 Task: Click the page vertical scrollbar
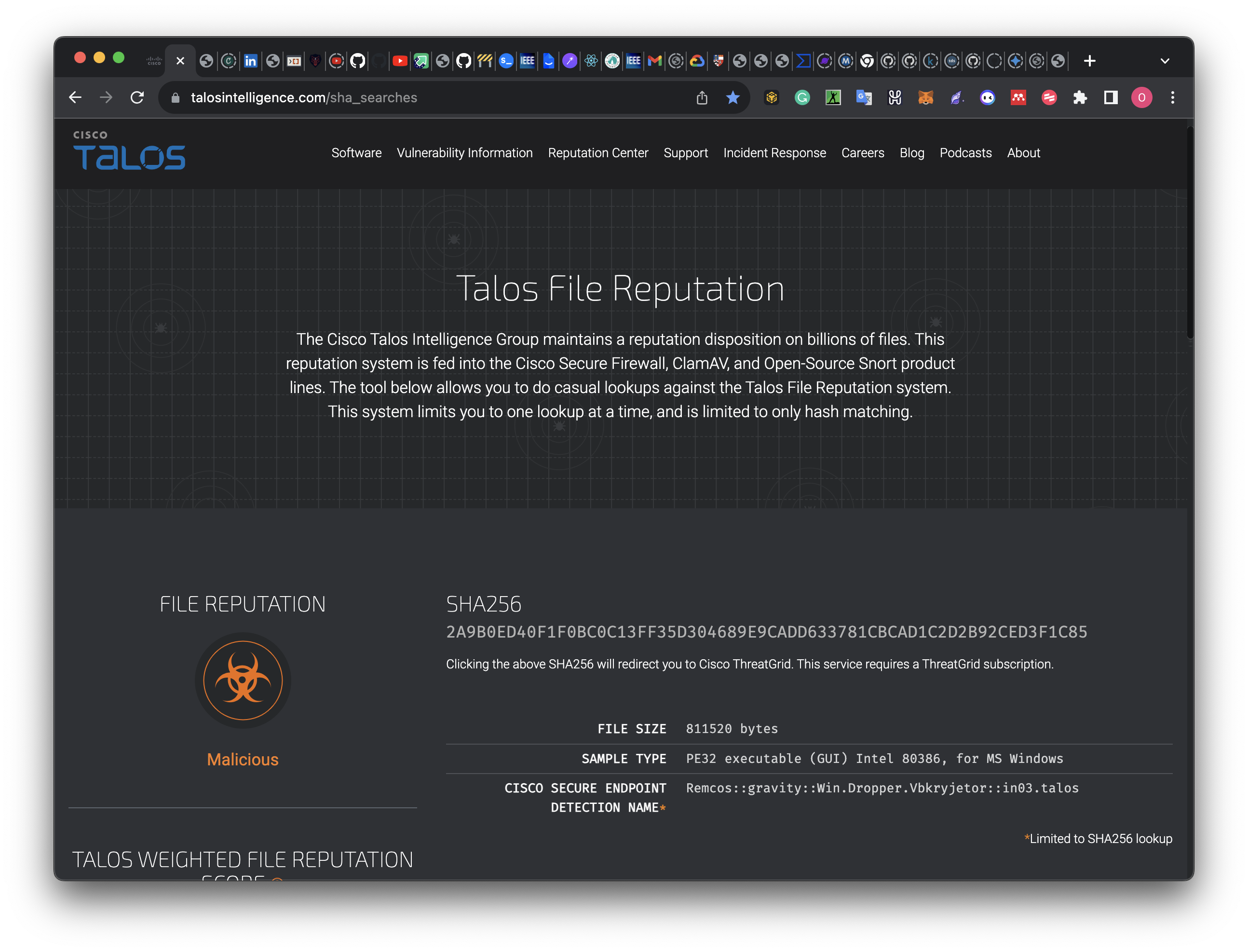[x=1190, y=232]
